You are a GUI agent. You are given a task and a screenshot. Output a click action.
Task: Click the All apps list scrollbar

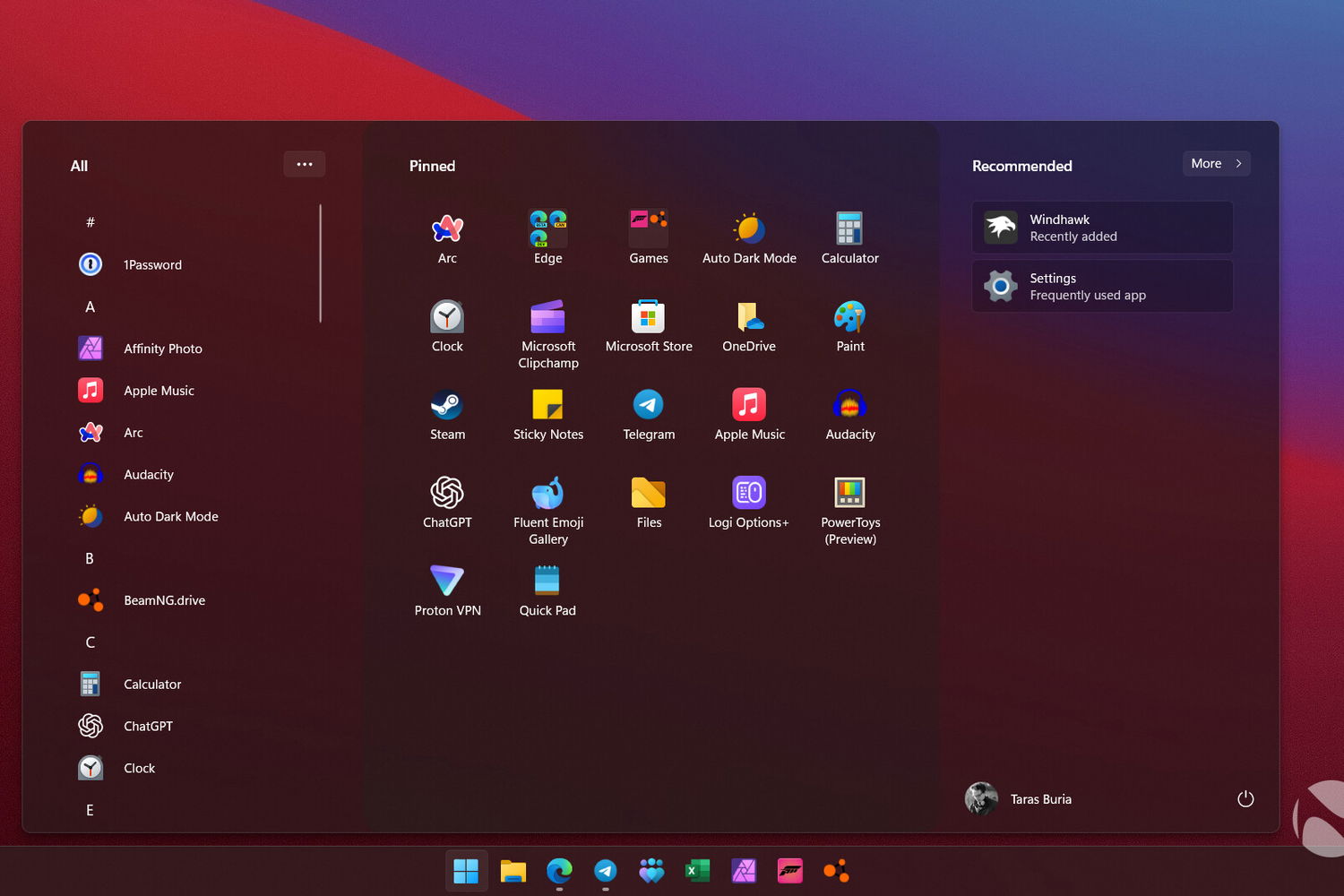coord(320,263)
